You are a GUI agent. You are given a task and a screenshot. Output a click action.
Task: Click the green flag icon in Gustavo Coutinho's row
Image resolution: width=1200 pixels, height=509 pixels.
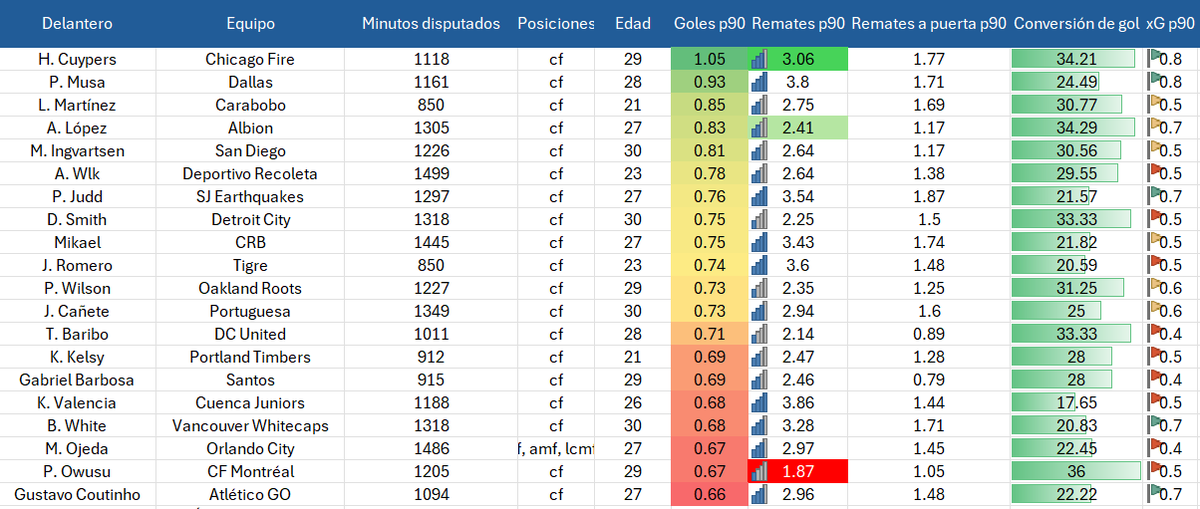click(1154, 495)
